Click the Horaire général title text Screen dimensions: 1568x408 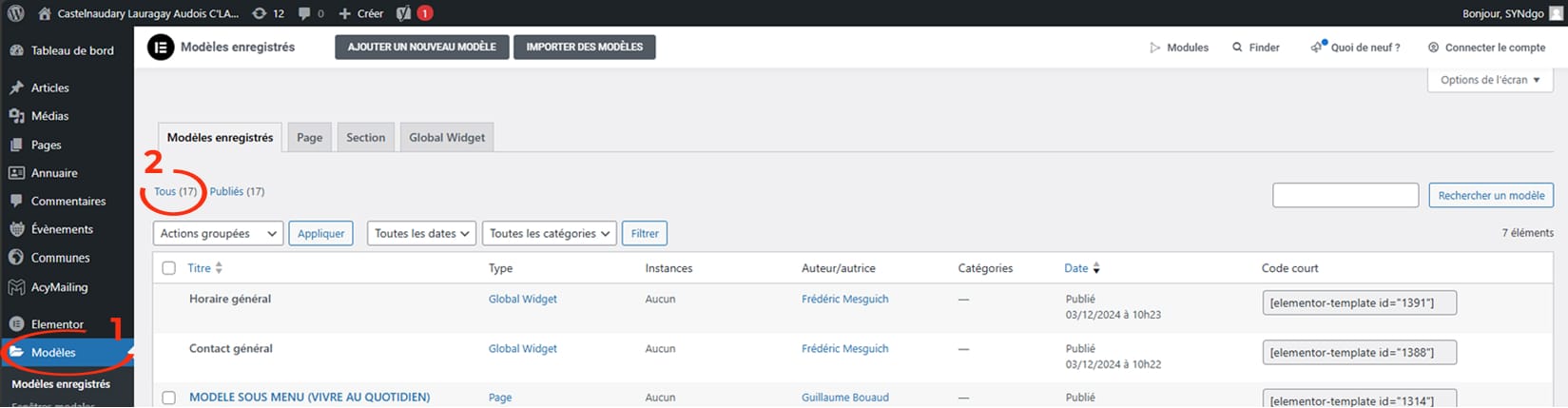(230, 299)
